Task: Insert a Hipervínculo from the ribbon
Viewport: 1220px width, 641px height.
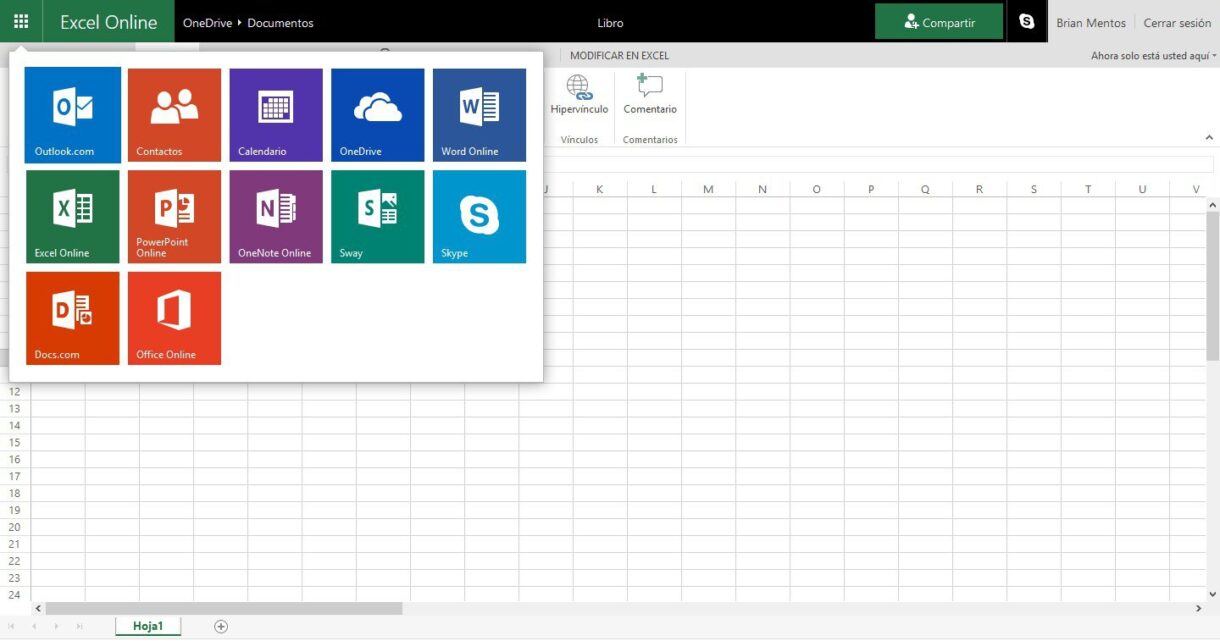Action: 579,96
